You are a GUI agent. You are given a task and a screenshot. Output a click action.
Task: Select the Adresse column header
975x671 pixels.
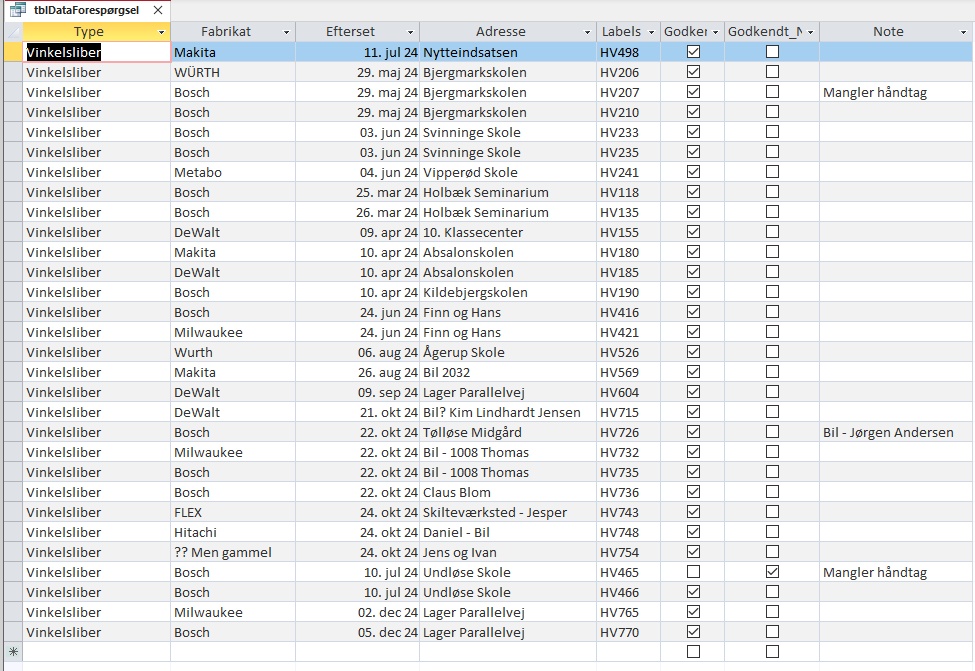501,32
